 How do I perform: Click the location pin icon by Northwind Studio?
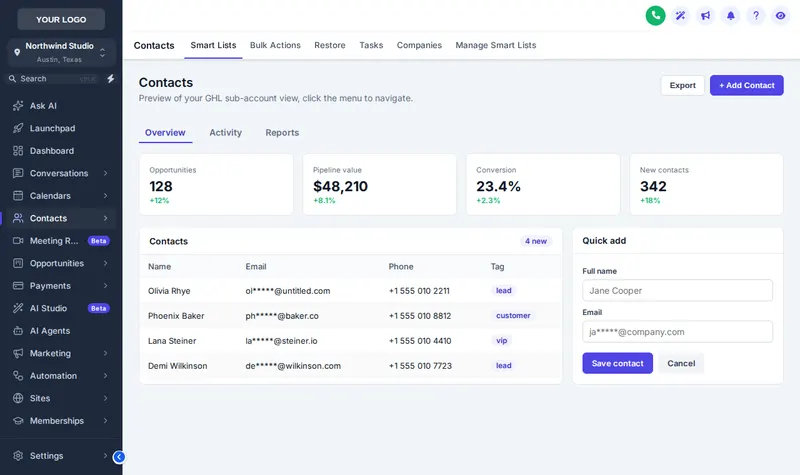point(17,52)
